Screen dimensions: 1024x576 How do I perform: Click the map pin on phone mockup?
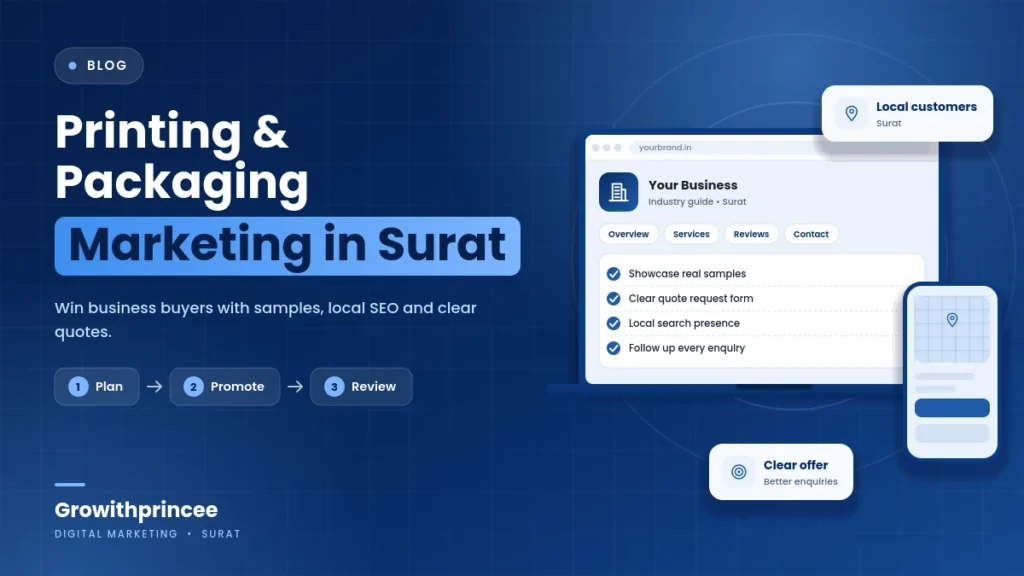(952, 319)
